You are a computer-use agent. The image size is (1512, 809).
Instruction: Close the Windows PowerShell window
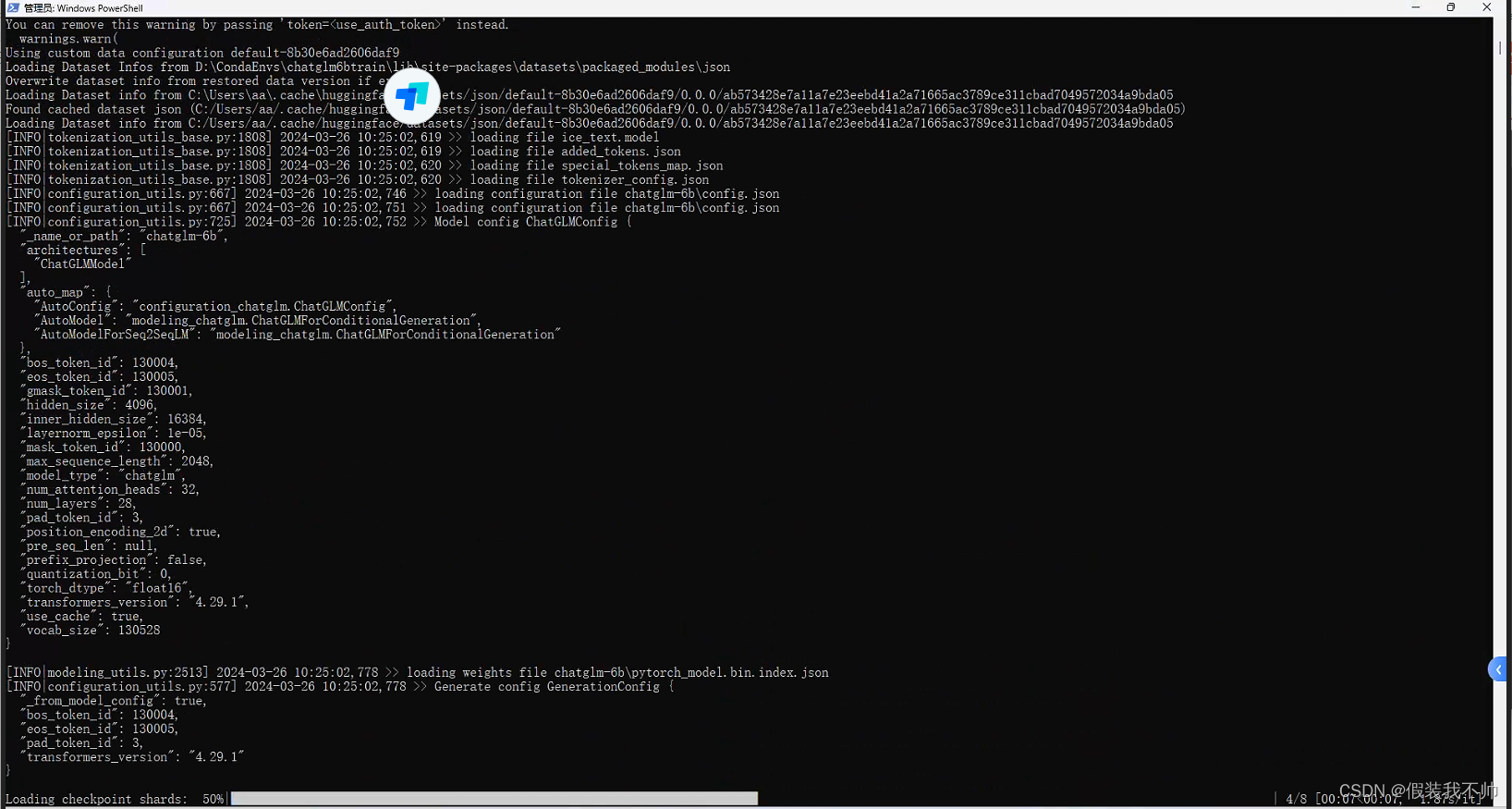1487,7
